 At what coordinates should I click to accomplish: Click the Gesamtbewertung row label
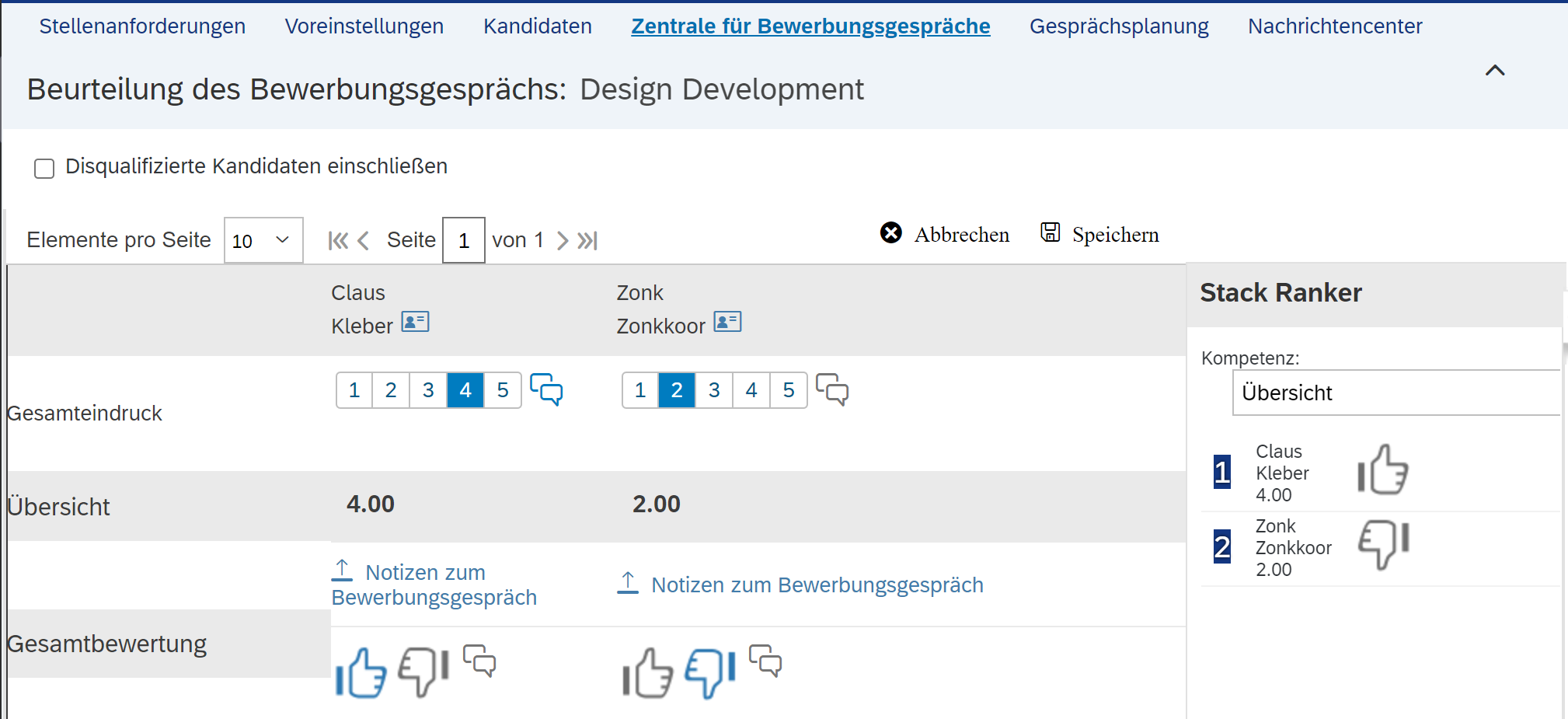pyautogui.click(x=106, y=644)
